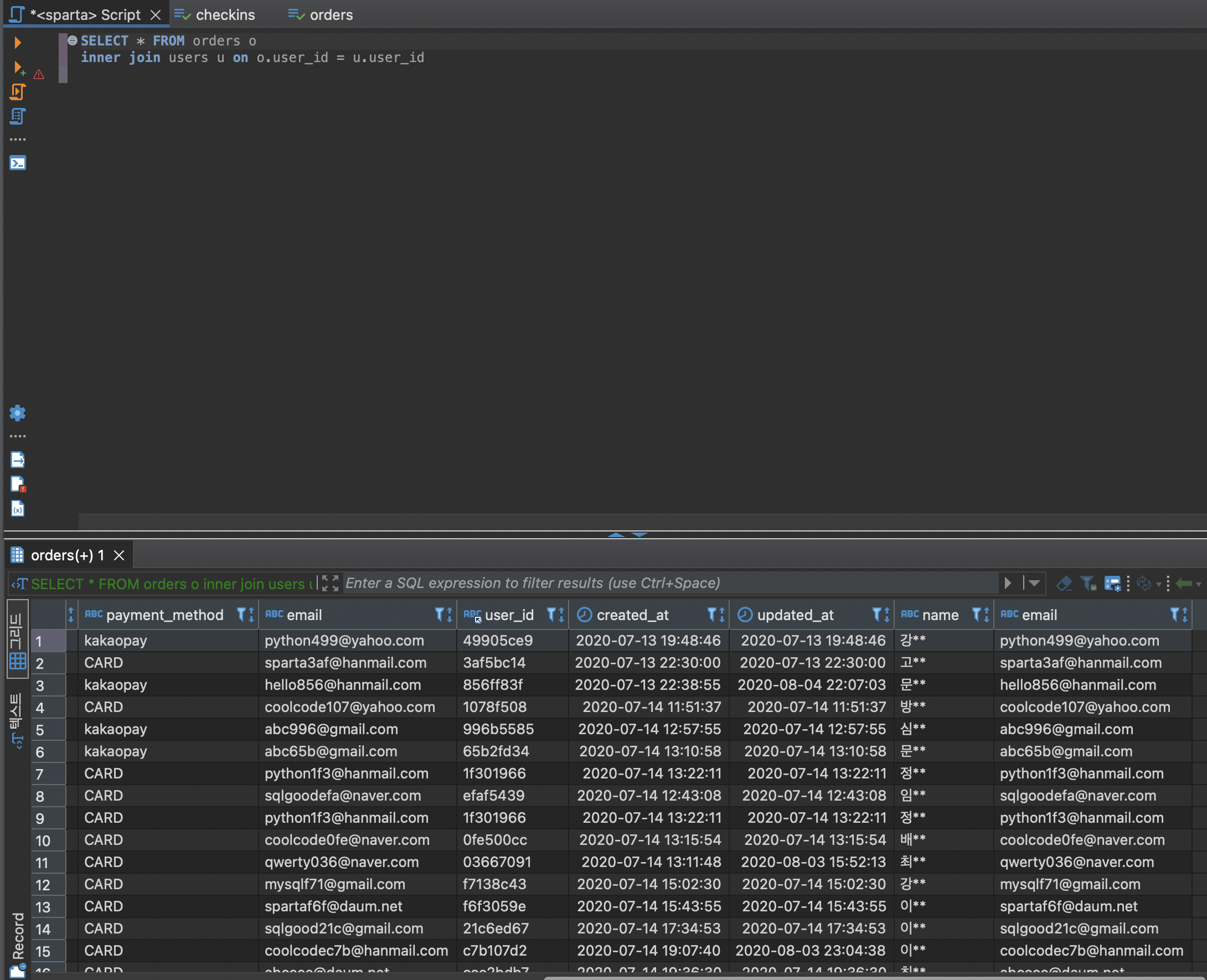
Task: Click the SQL filter expression input field
Action: 670,583
